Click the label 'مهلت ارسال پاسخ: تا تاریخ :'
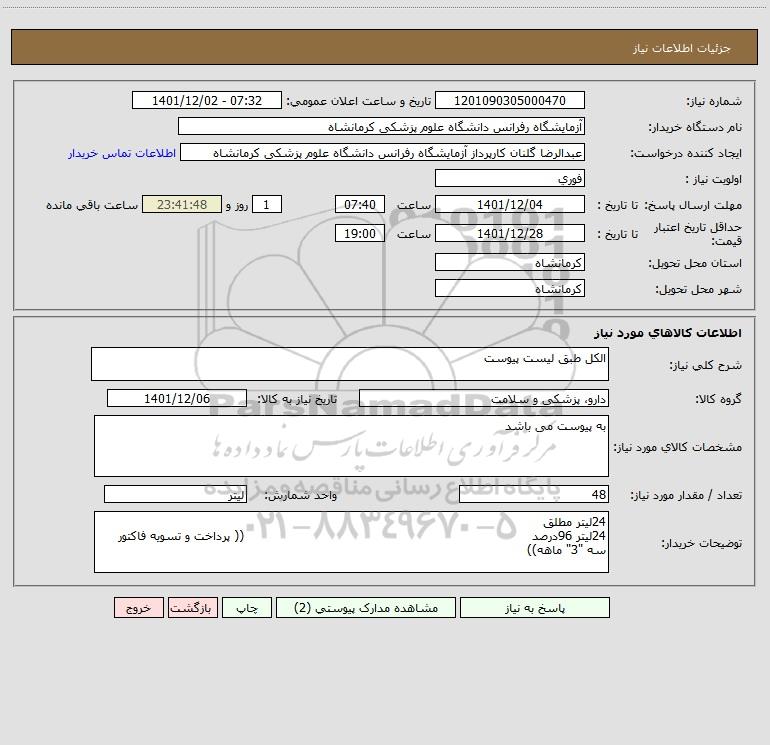The height and width of the screenshot is (745, 770). 669,205
